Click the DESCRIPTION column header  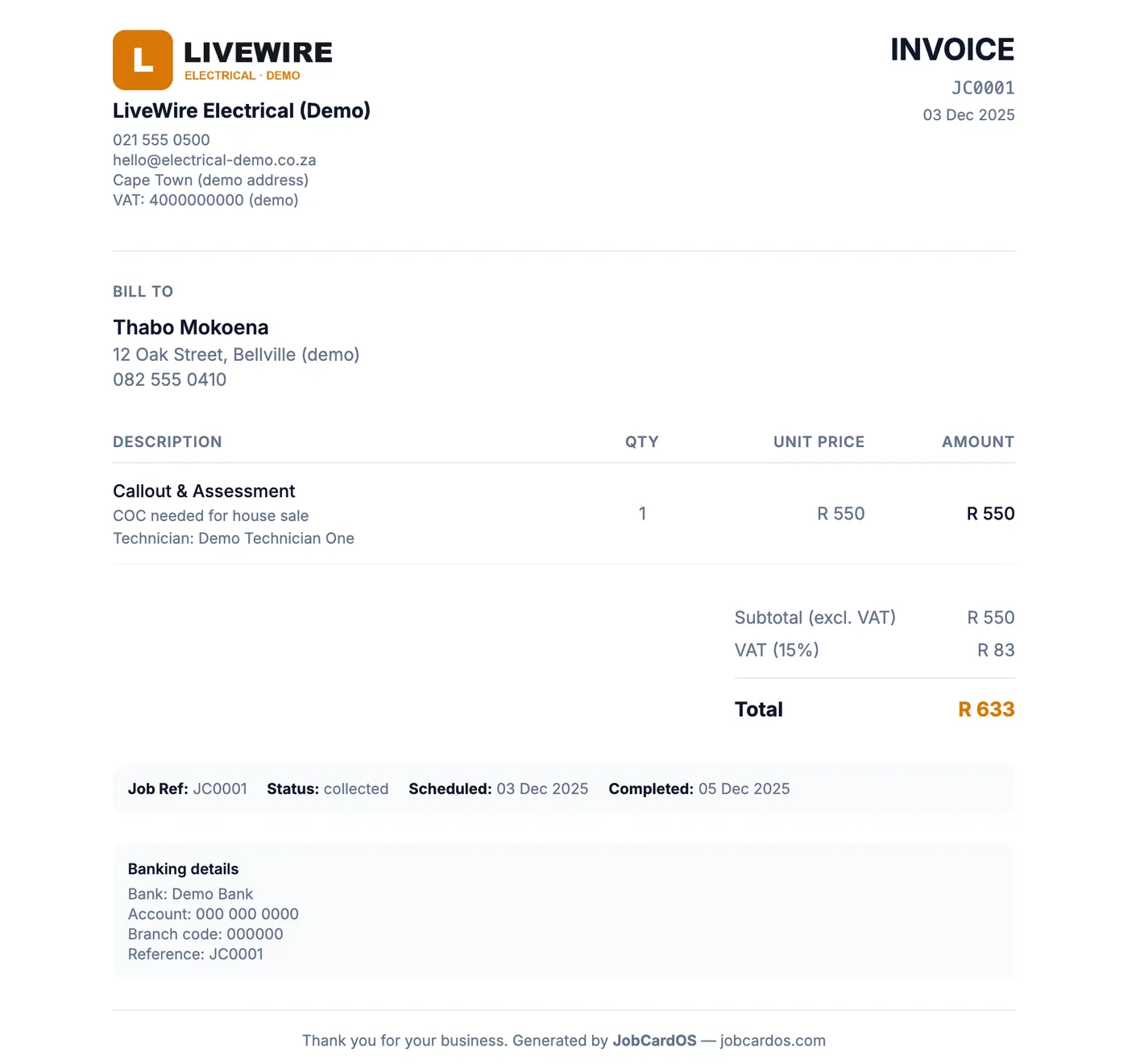coord(168,442)
